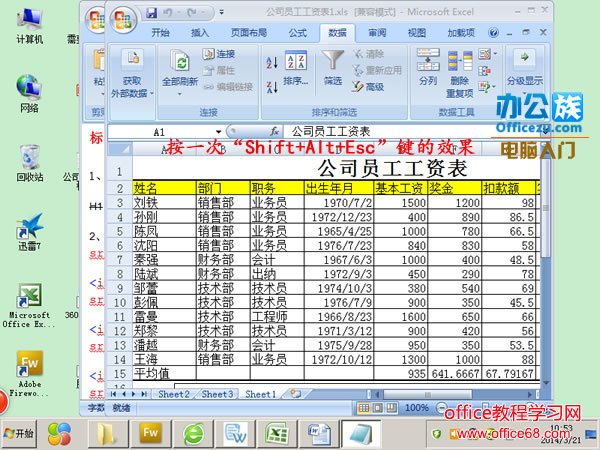
Task: Open the Get External Data menu
Action: (x=132, y=73)
